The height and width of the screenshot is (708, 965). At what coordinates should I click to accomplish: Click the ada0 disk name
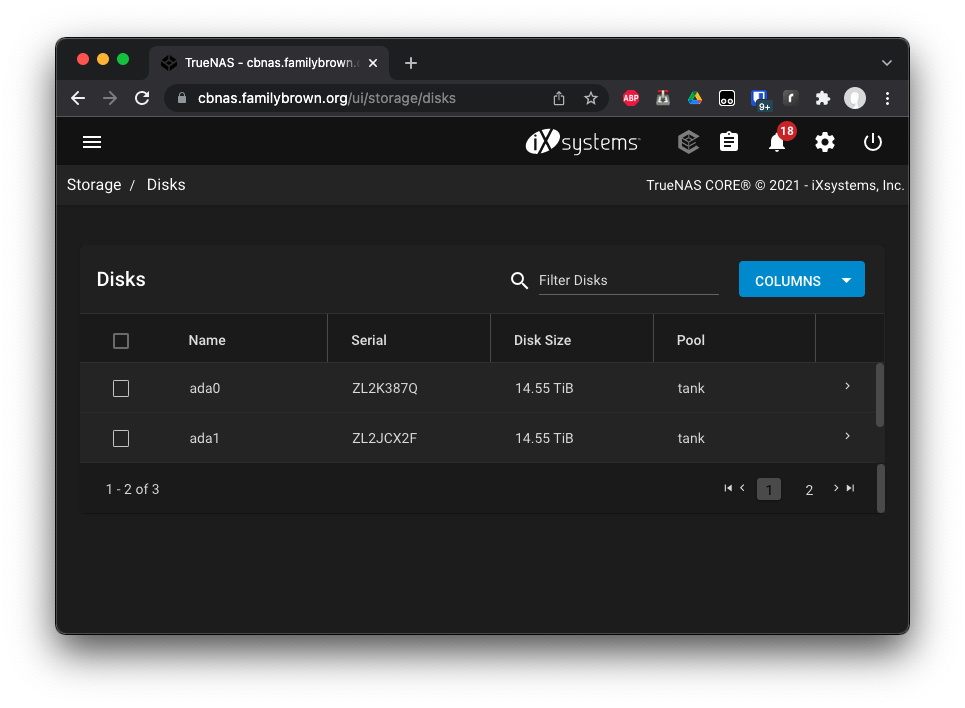point(204,388)
